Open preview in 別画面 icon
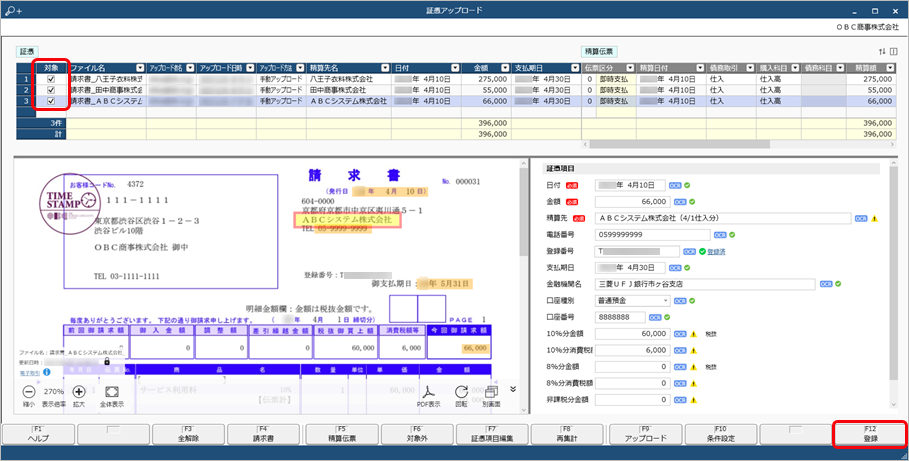 (x=491, y=392)
